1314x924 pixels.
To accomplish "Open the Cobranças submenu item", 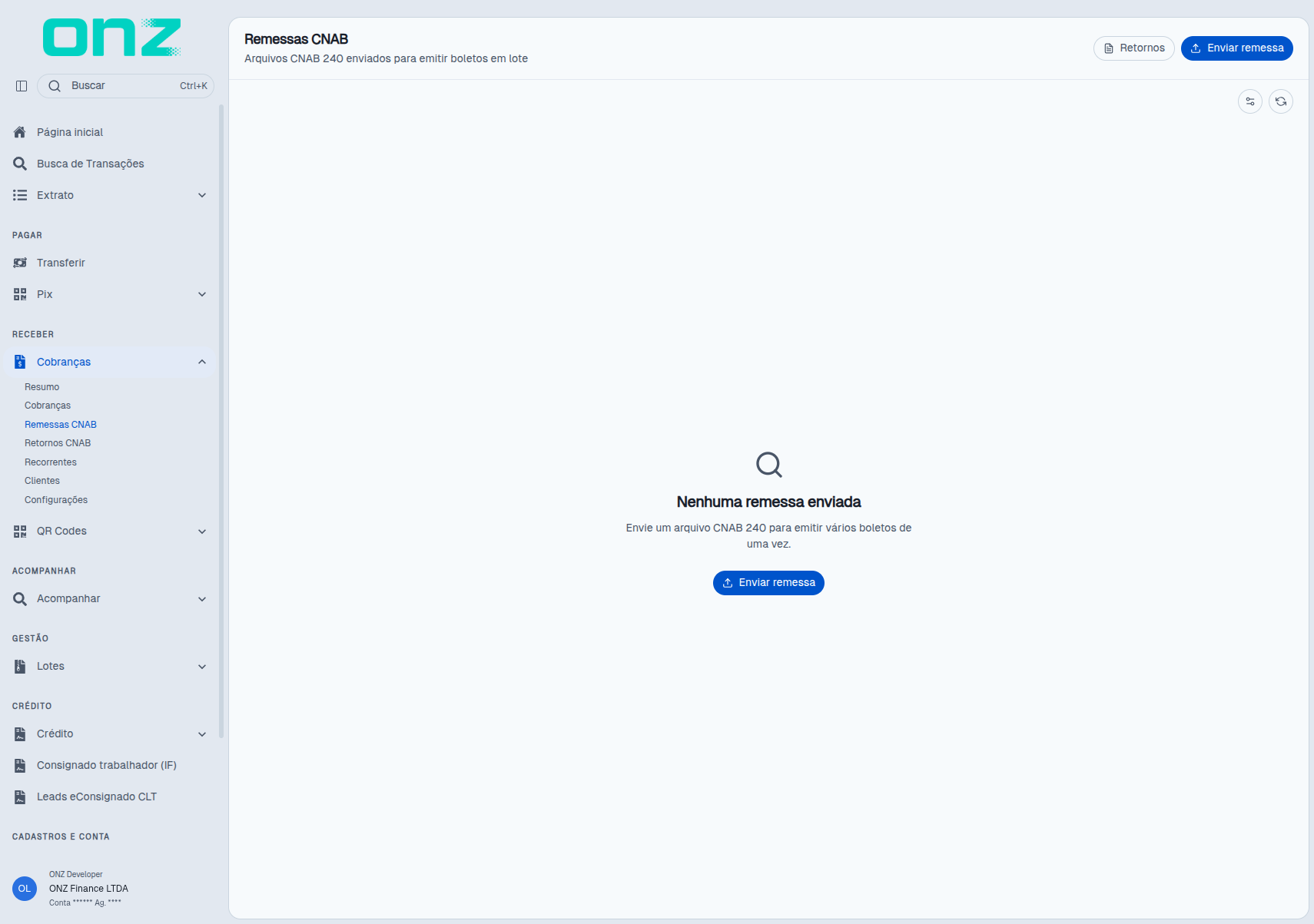I will click(48, 406).
